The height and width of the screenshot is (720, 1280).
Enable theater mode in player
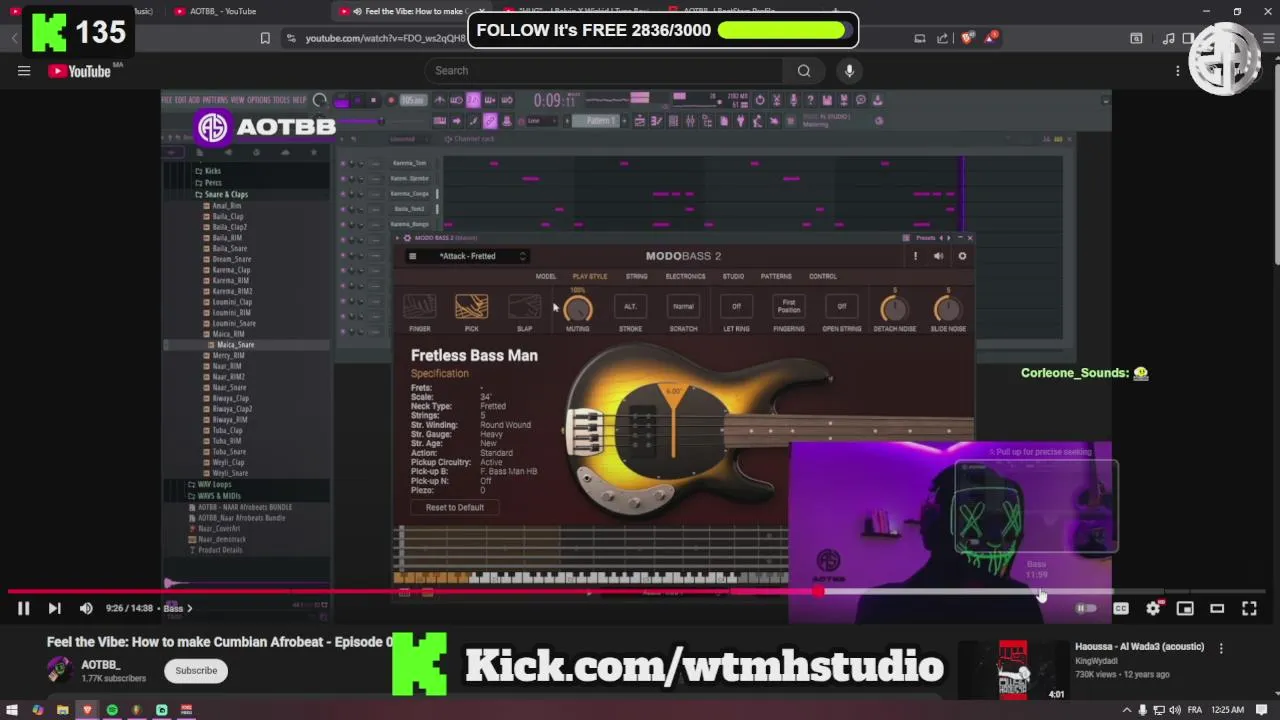(1217, 608)
